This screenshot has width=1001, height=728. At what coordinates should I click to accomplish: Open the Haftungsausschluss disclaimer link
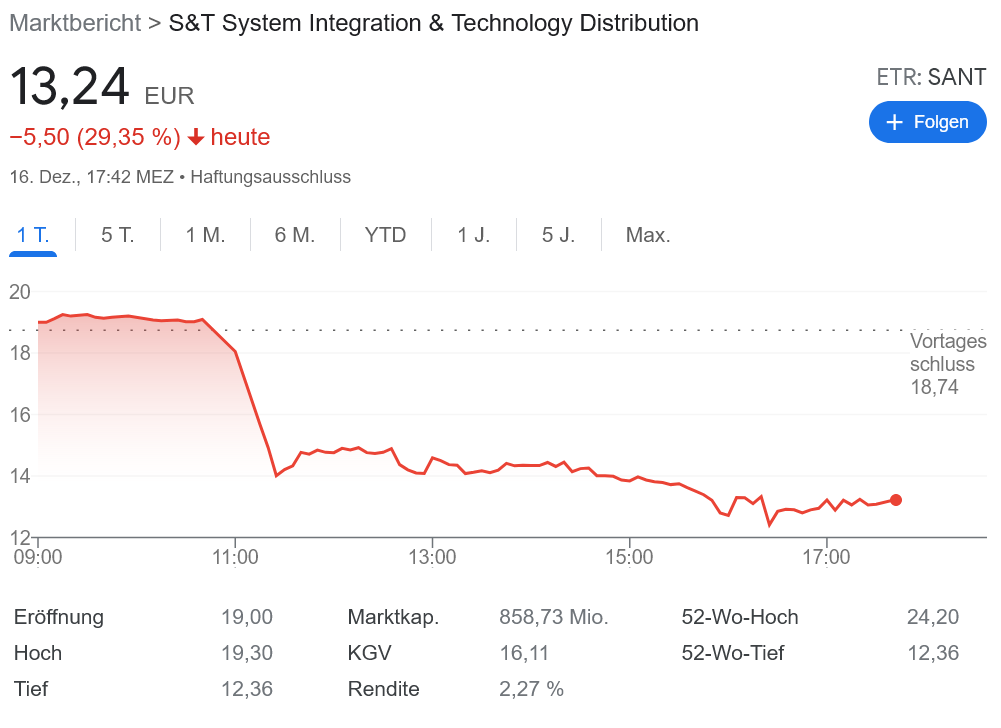[270, 177]
